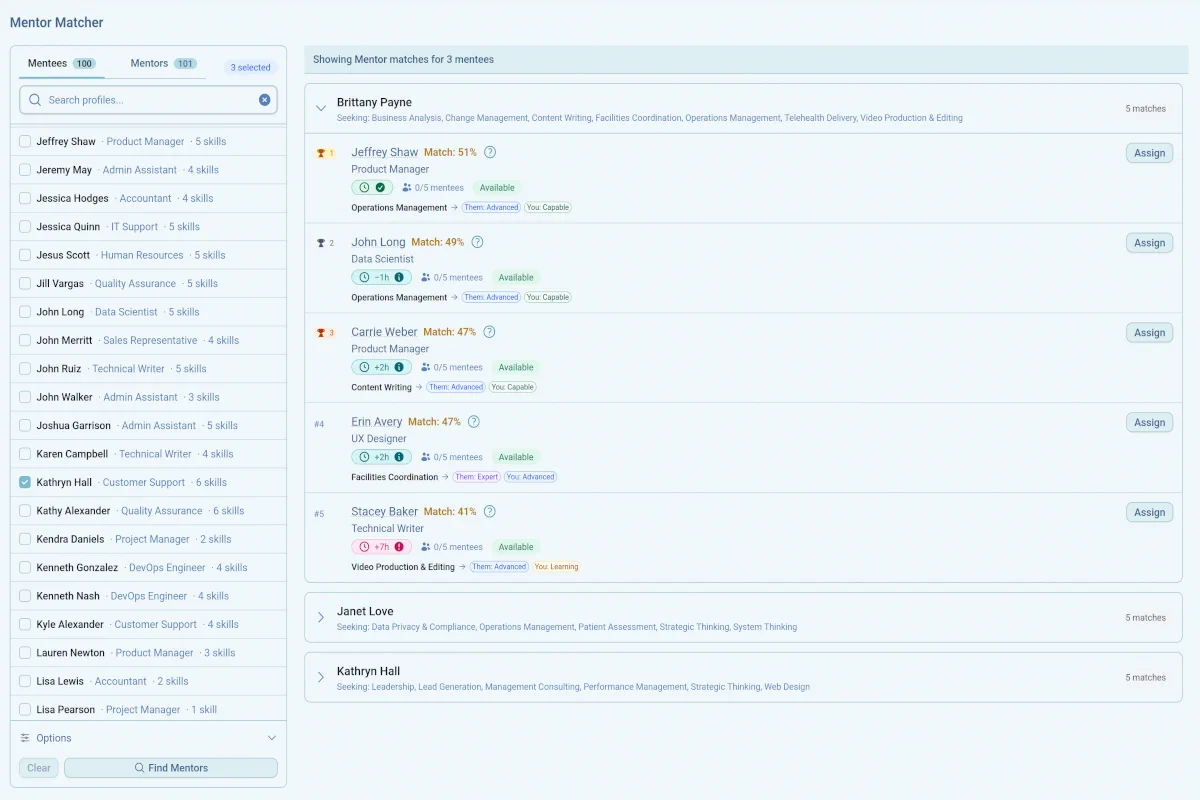Click mentees people icon for Carrie Weber
Screen dimensions: 1200x800
point(426,368)
